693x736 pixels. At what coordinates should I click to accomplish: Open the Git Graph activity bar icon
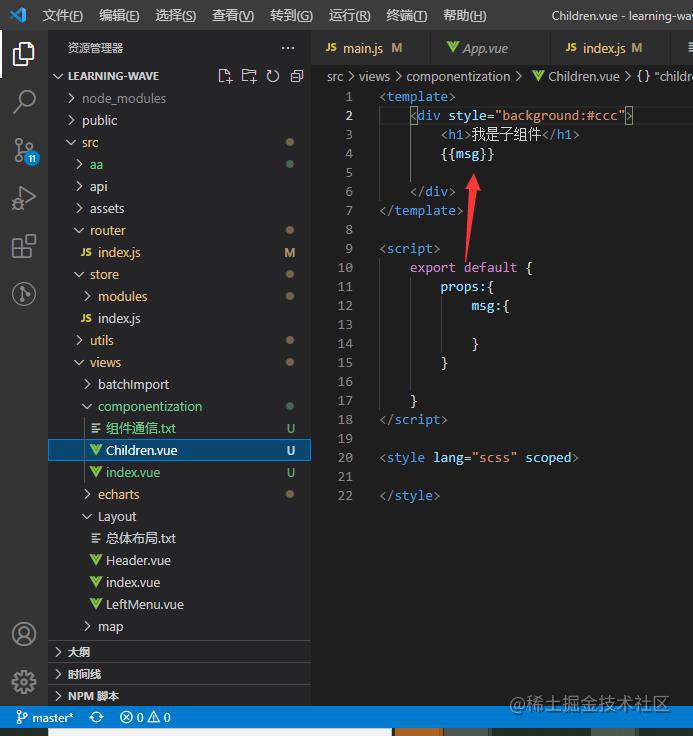pos(24,294)
